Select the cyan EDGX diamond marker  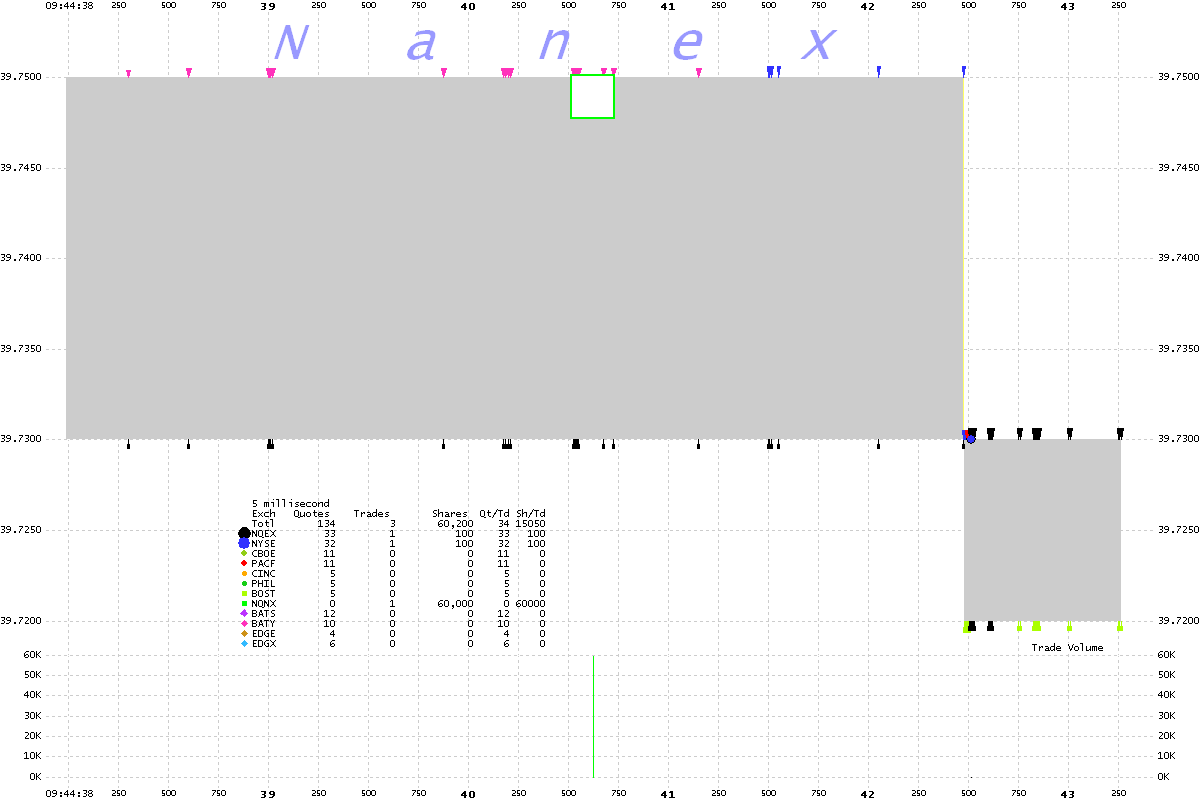pos(244,643)
